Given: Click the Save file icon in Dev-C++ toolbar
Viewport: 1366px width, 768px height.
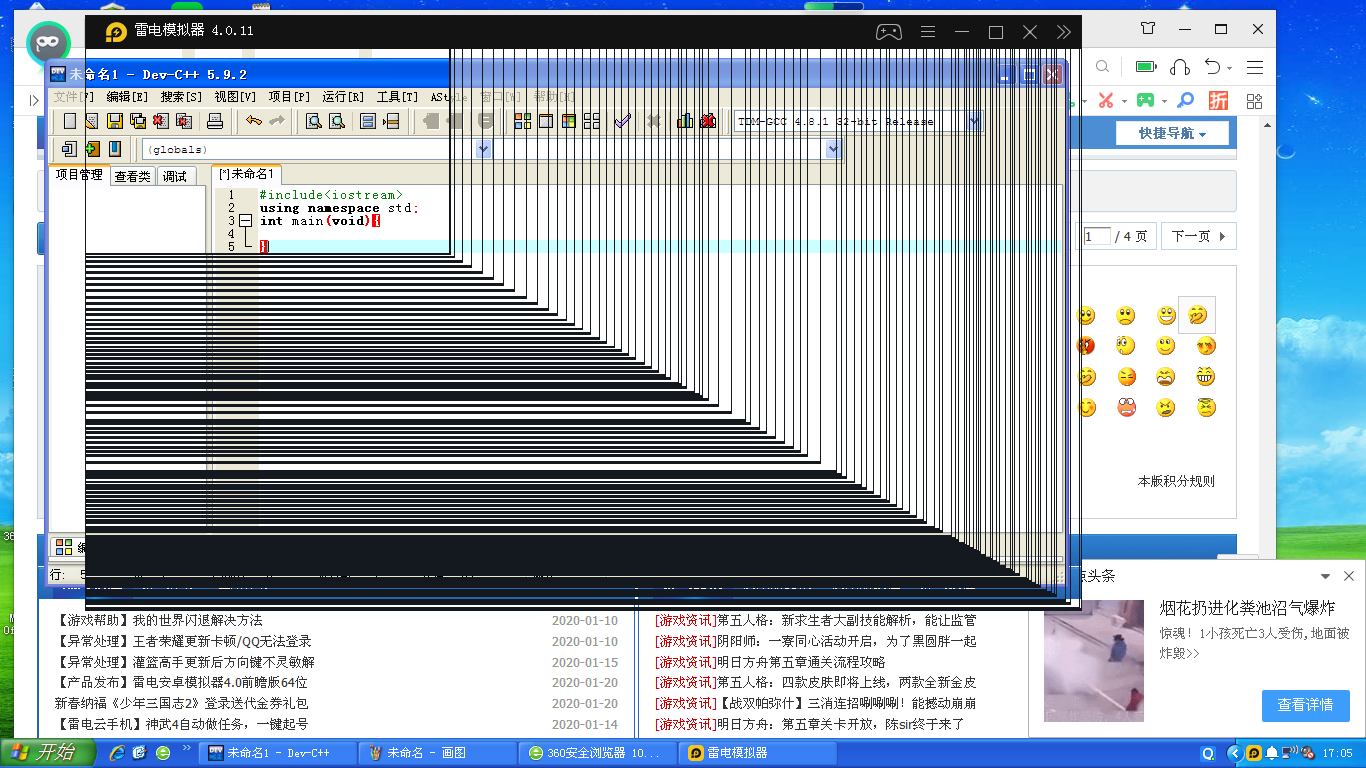Looking at the screenshot, I should coord(115,121).
